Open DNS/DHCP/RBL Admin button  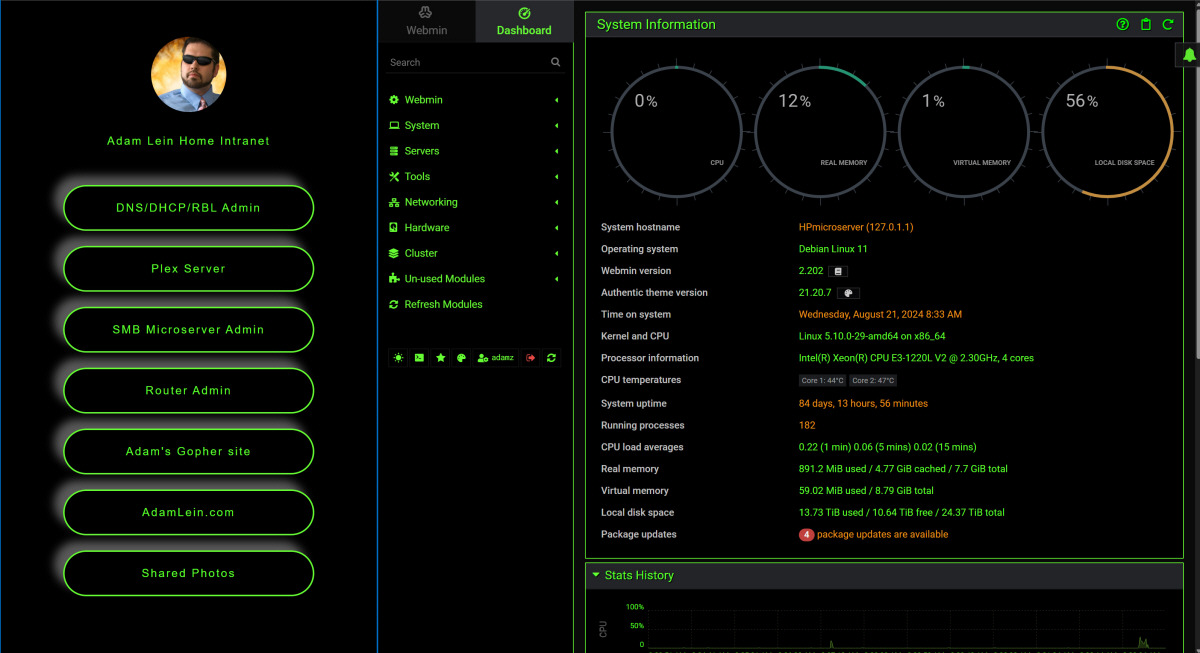pyautogui.click(x=188, y=208)
